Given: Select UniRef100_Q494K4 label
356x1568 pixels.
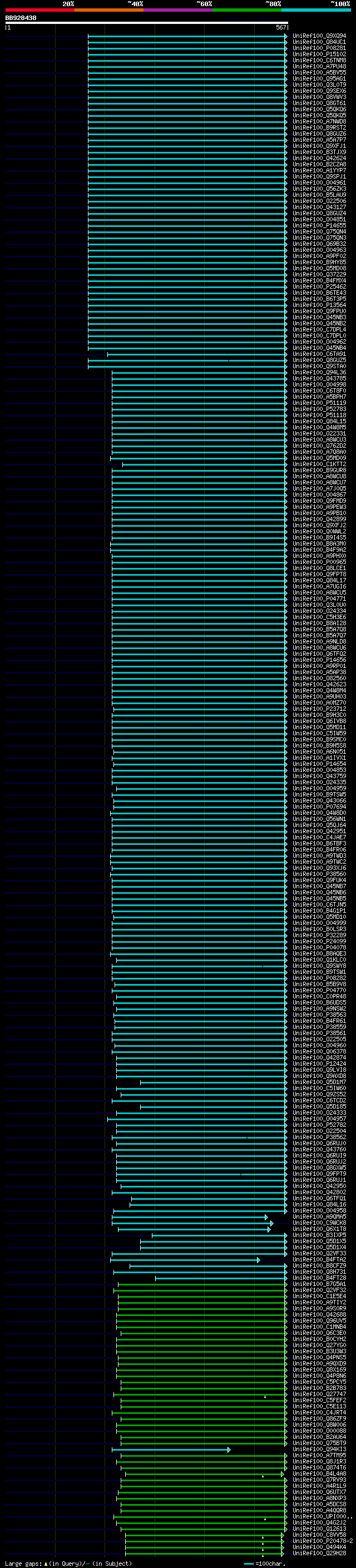Looking at the screenshot, I should [x=319, y=1547].
